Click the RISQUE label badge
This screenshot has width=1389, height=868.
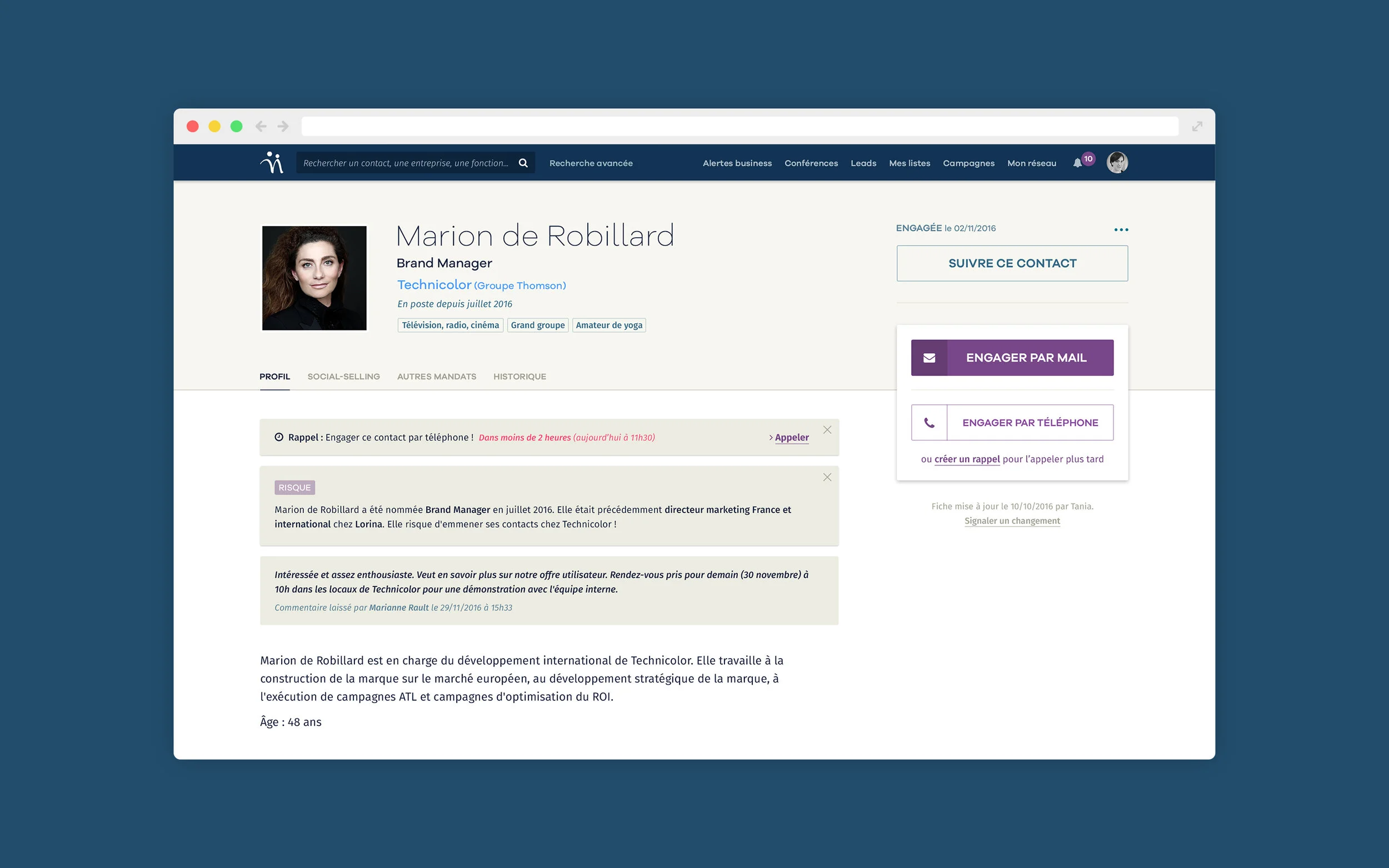pos(294,488)
